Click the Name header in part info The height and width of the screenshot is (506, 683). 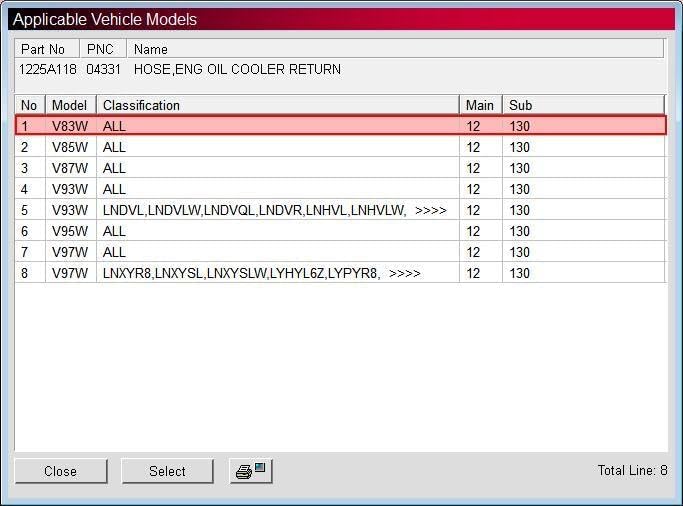pyautogui.click(x=395, y=49)
